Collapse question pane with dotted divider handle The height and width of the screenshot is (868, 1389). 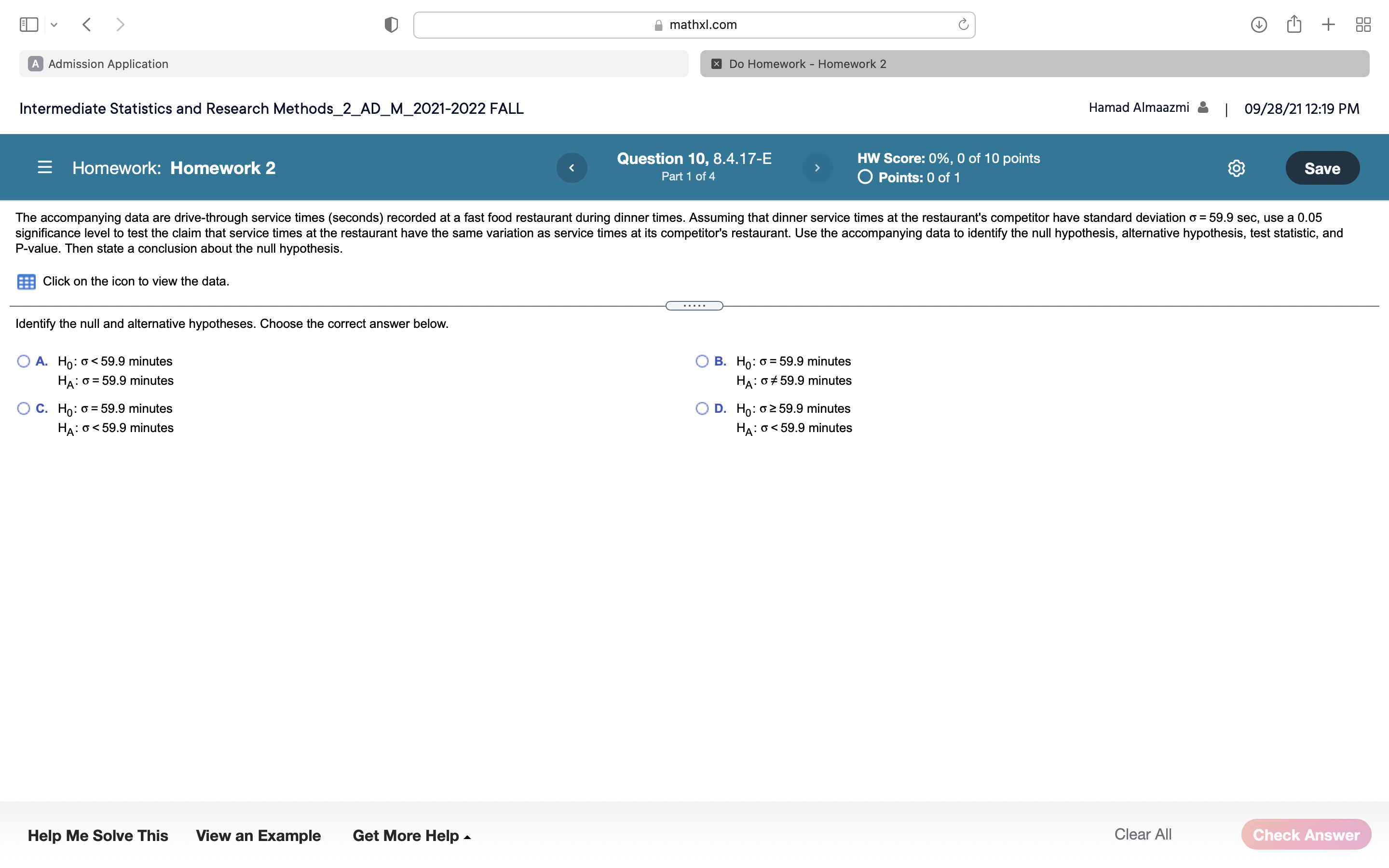click(x=694, y=305)
